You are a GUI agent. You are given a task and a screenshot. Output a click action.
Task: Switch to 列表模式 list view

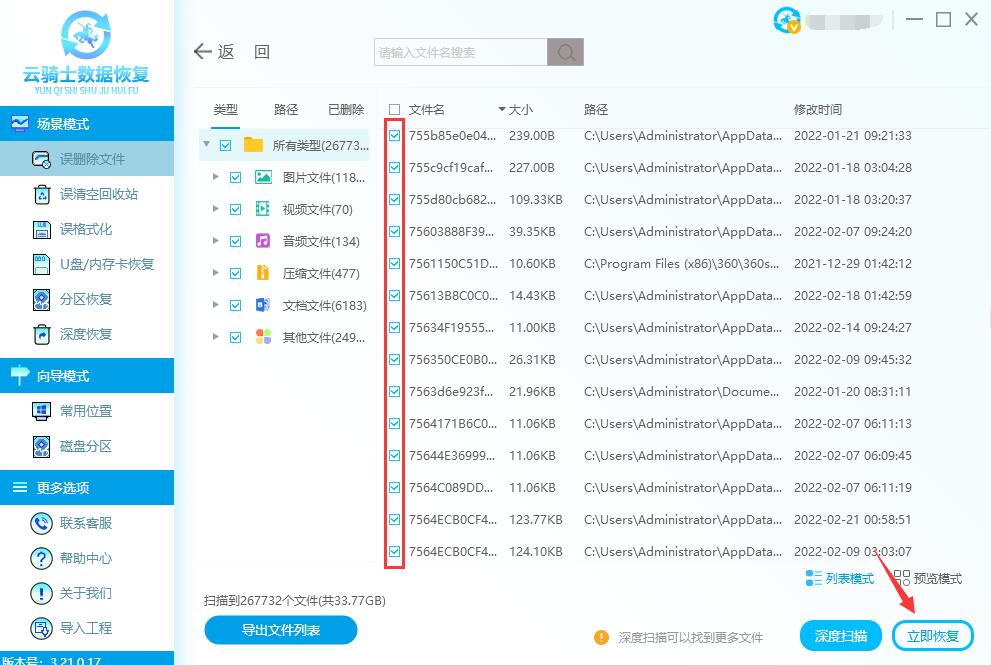[840, 578]
